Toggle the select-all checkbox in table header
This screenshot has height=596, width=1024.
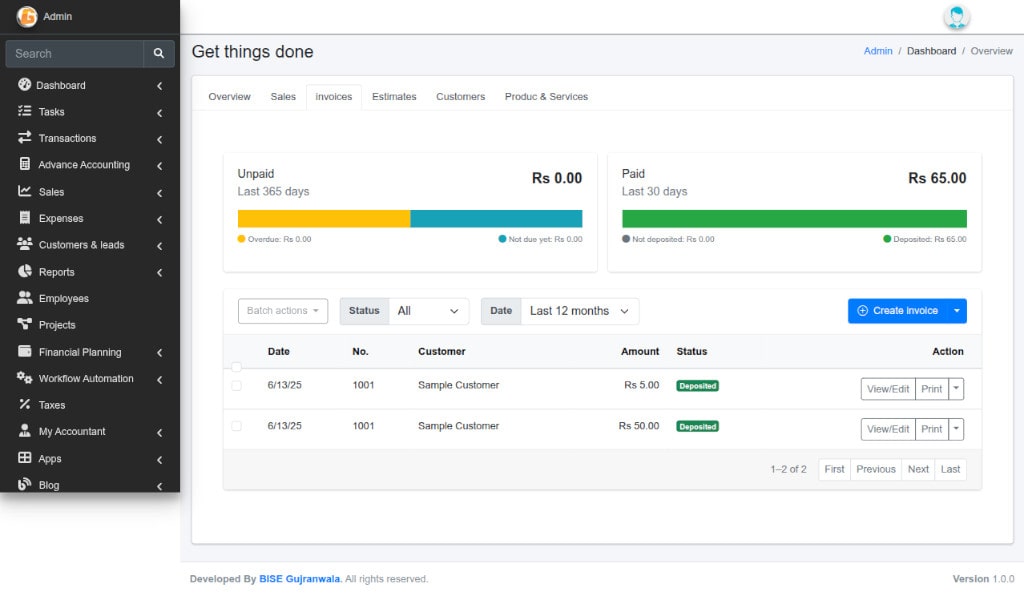236,367
